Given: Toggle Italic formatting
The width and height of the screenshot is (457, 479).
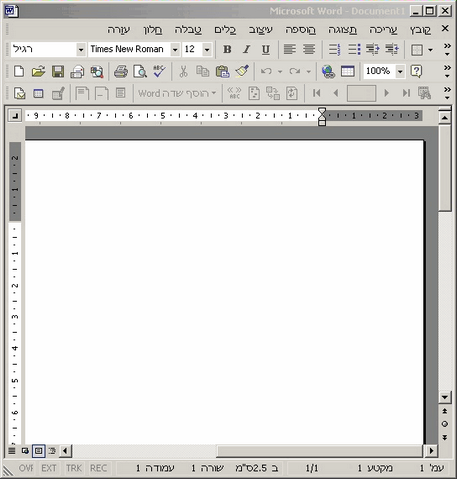Looking at the screenshot, I should (246, 49).
